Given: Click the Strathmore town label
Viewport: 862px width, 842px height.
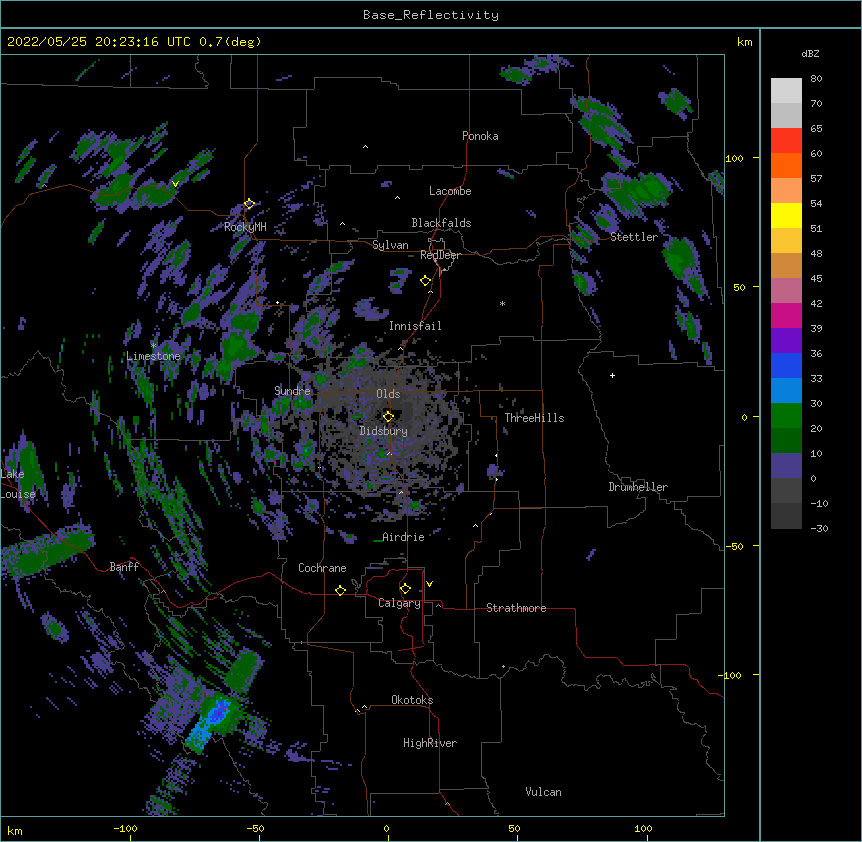Looking at the screenshot, I should point(516,608).
